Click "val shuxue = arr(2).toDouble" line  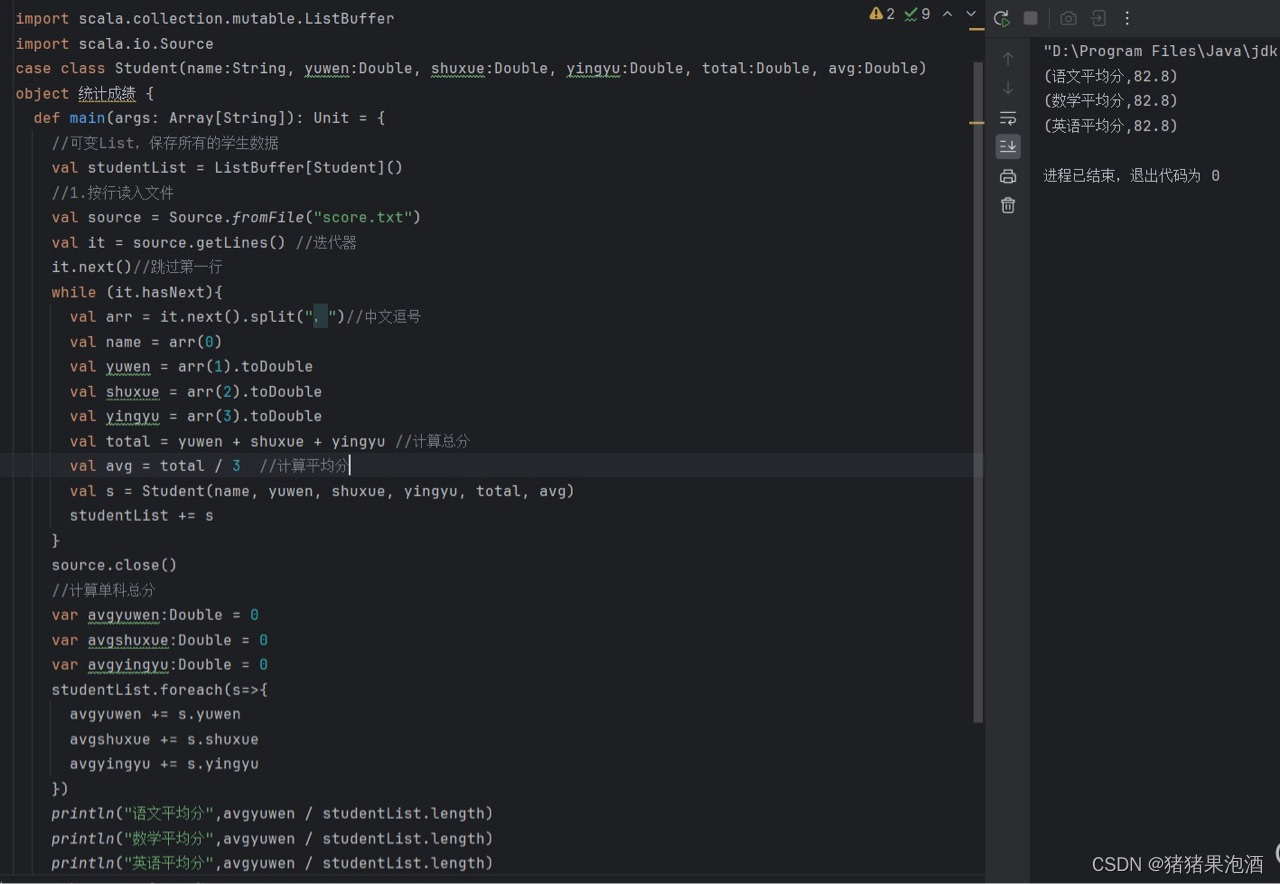coord(196,391)
